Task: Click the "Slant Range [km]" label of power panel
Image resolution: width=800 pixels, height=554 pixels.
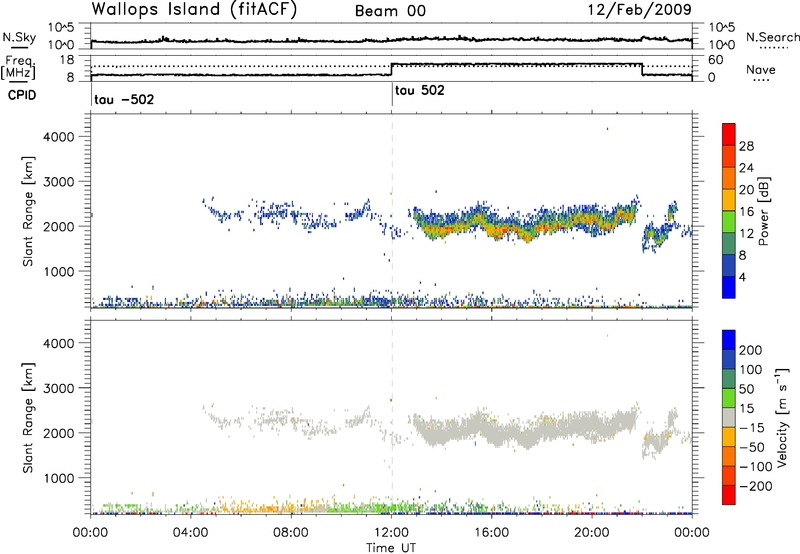Action: (x=28, y=211)
